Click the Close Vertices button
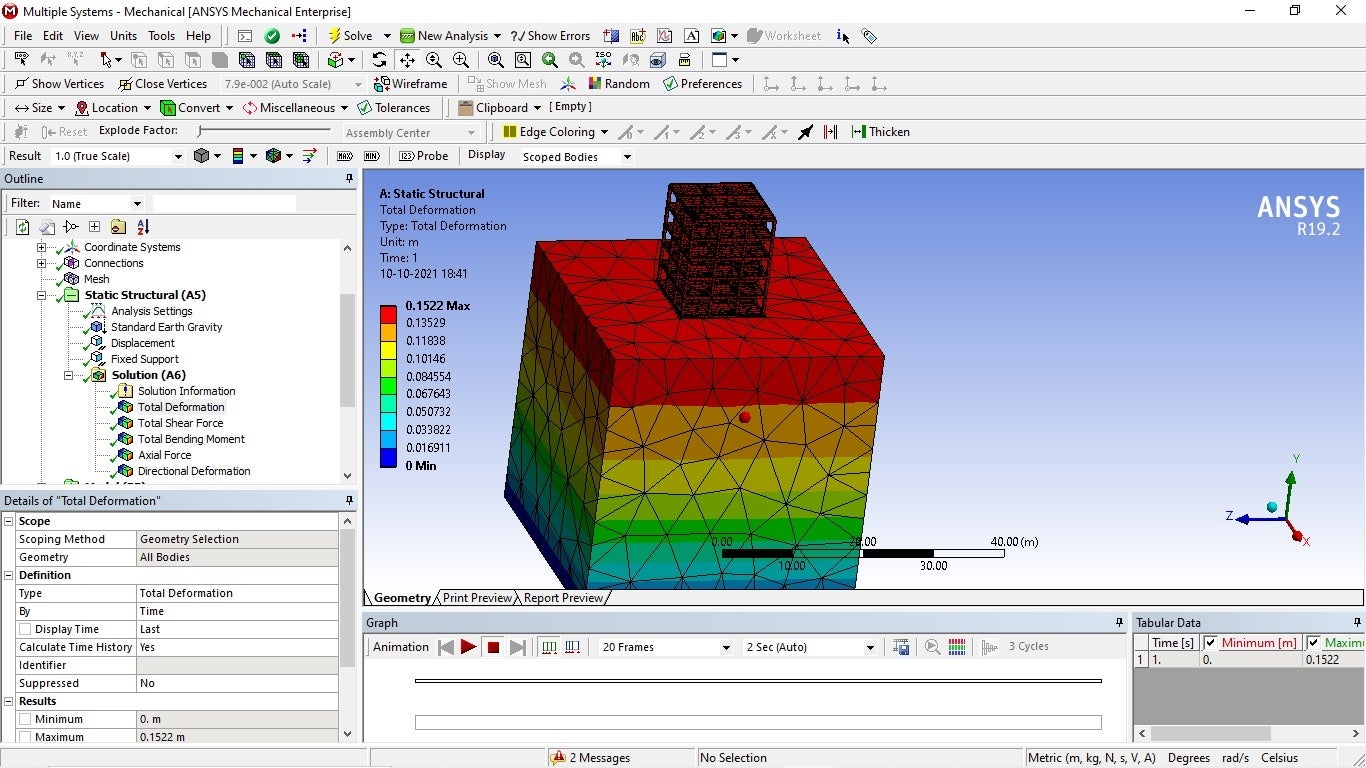 click(163, 84)
